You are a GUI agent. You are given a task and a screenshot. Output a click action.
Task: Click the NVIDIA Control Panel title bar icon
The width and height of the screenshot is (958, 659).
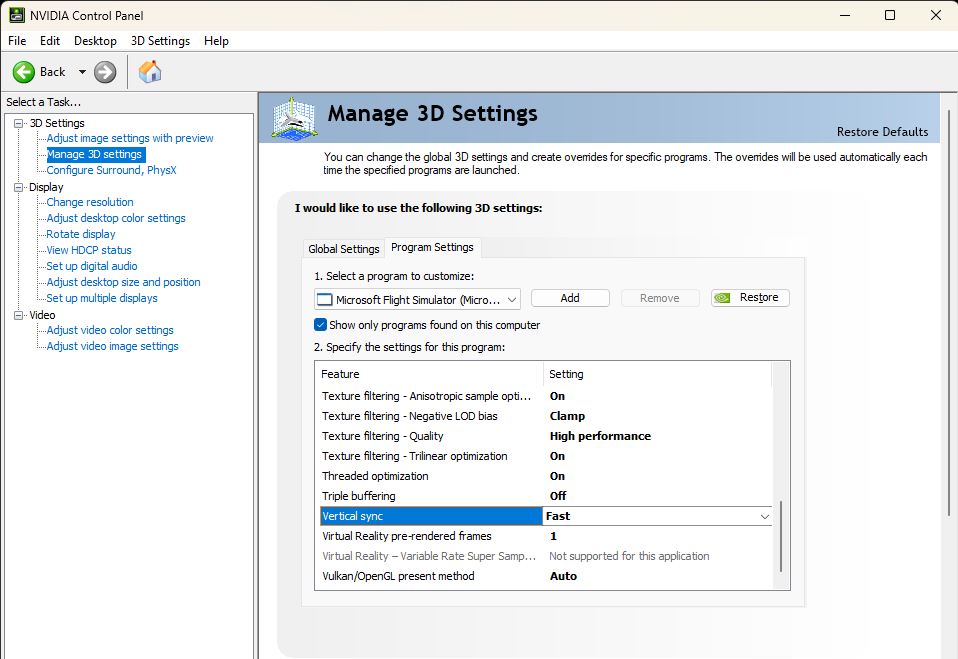tap(16, 15)
